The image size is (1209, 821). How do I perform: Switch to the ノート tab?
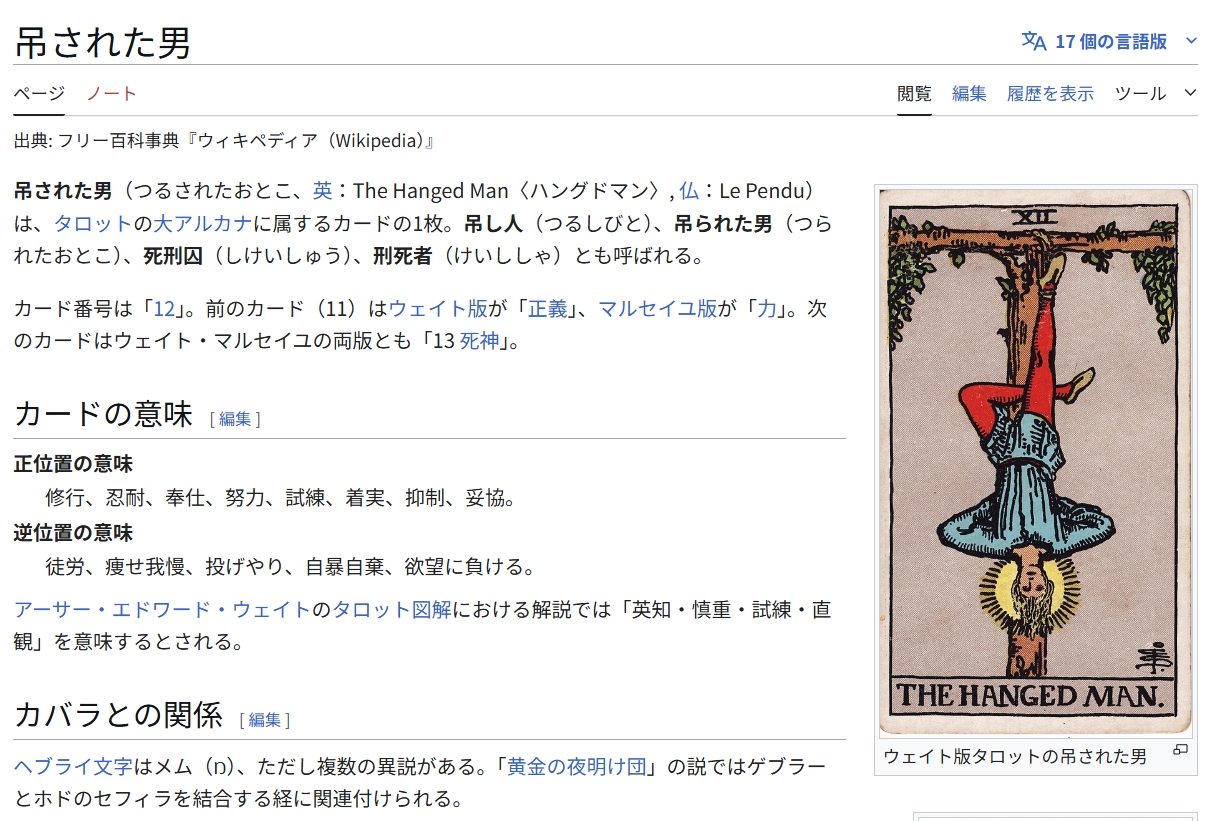point(111,93)
